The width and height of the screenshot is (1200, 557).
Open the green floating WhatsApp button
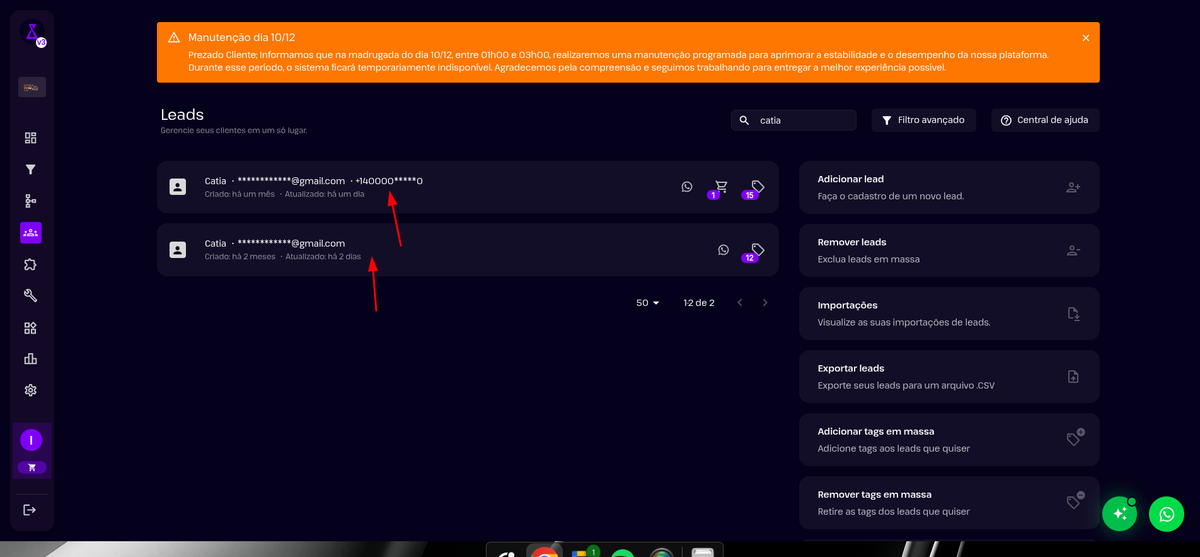[x=1166, y=513]
